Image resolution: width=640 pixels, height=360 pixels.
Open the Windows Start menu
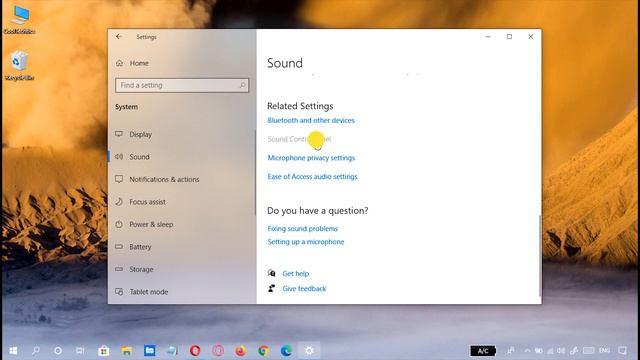[13, 351]
